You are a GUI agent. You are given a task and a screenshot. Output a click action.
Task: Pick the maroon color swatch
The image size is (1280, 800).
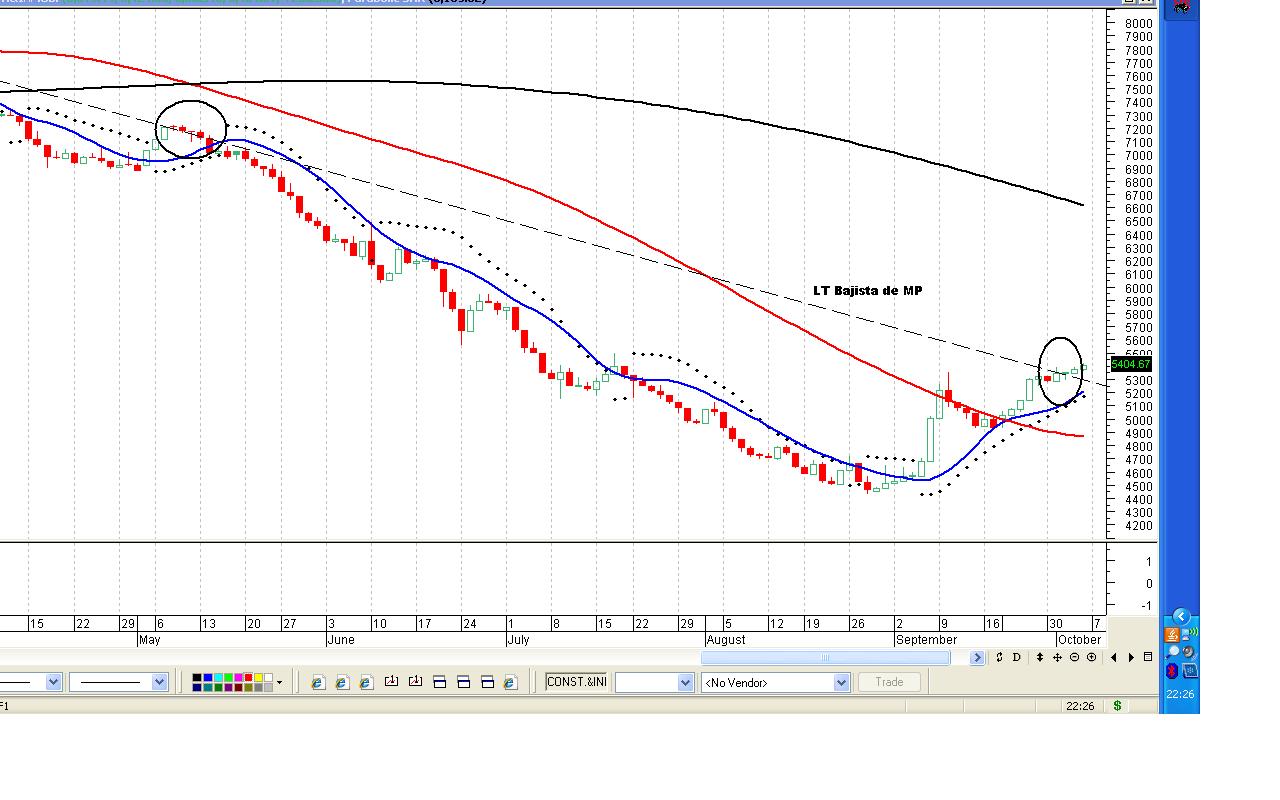tap(237, 687)
